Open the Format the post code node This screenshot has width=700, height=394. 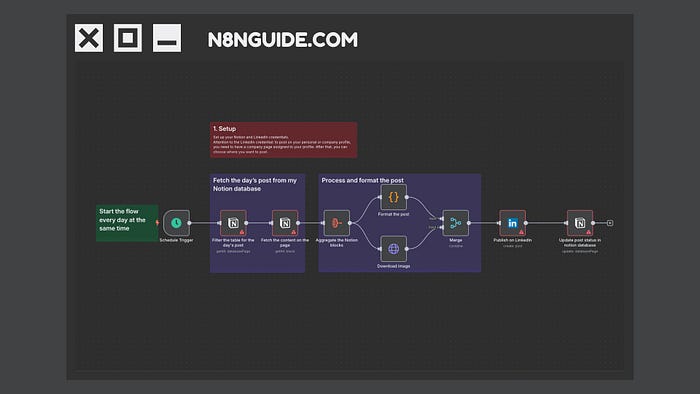coord(393,197)
